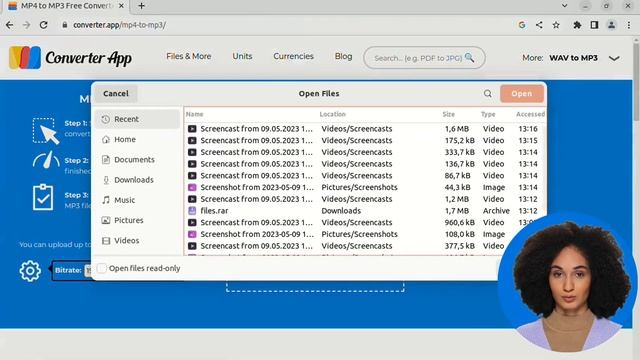Select the 175,2 kB Screencast file
The image size is (640, 360).
click(364, 140)
